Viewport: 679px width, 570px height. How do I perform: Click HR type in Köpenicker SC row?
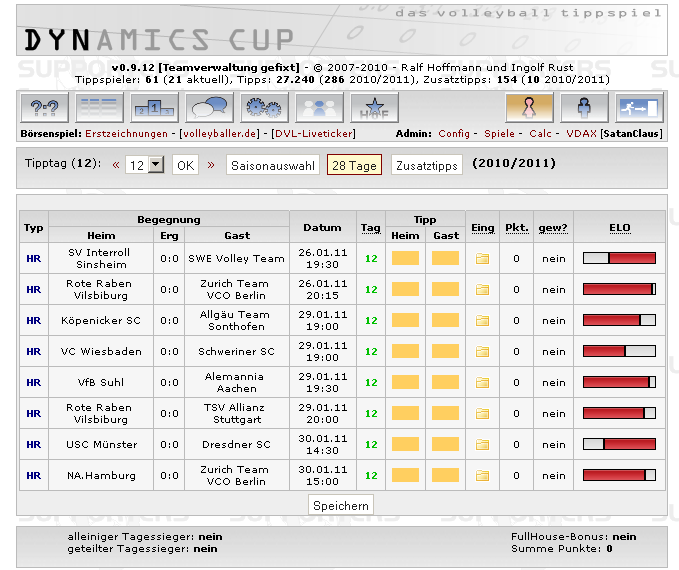click(34, 321)
